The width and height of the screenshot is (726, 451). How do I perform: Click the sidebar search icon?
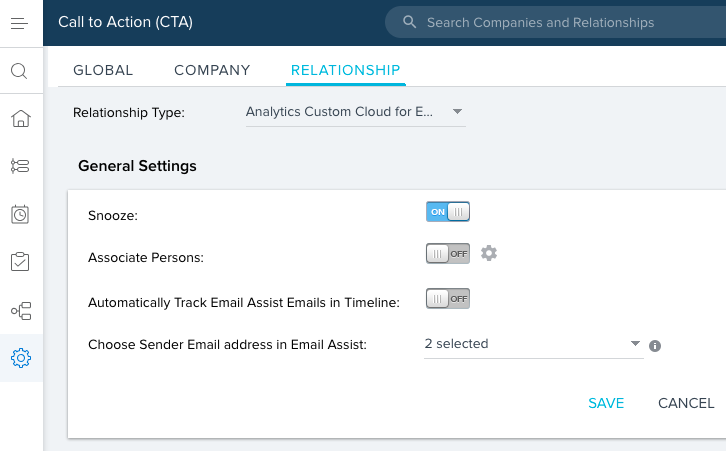point(20,71)
